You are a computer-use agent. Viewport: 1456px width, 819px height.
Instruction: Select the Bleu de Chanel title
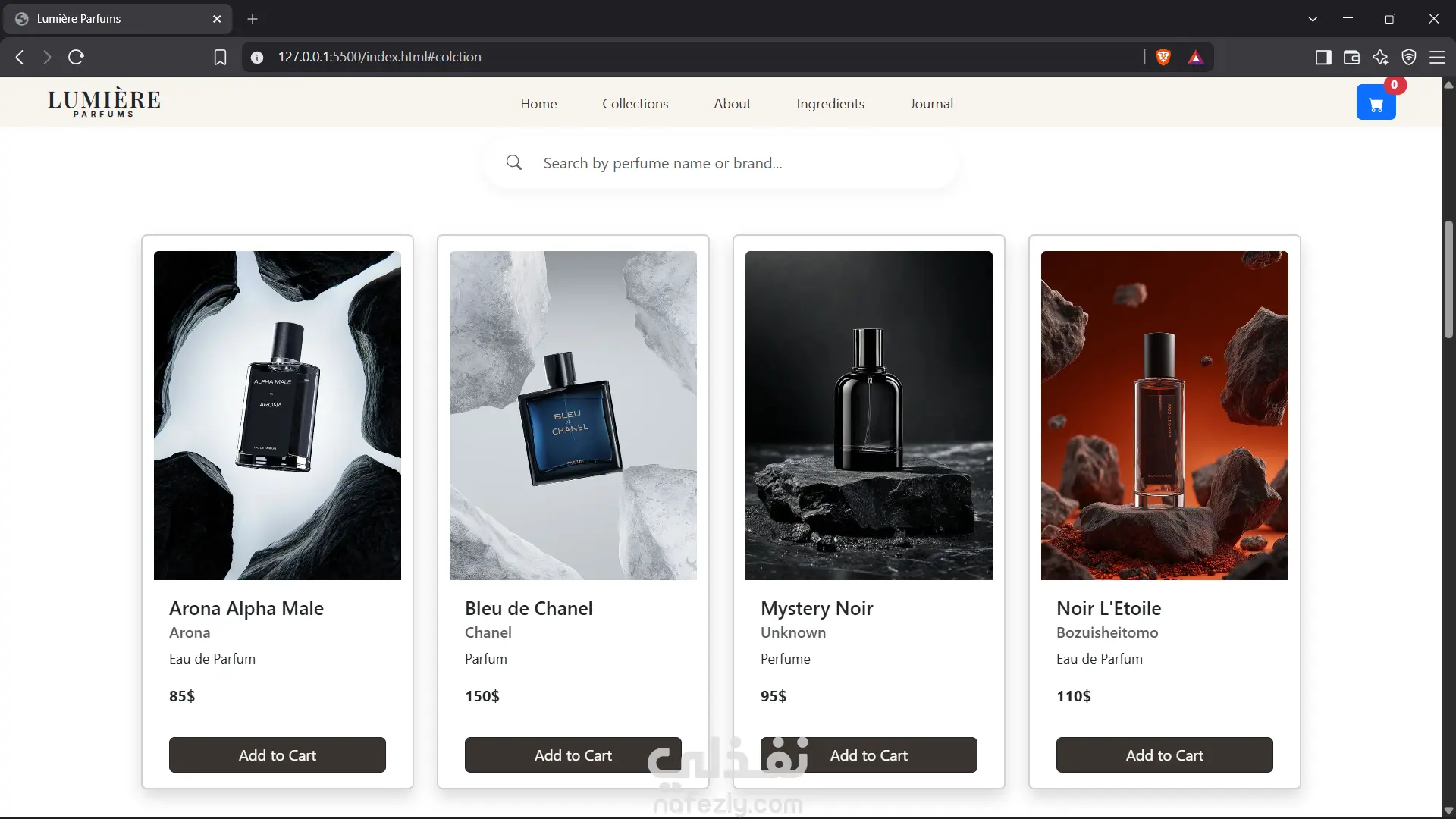click(x=529, y=608)
